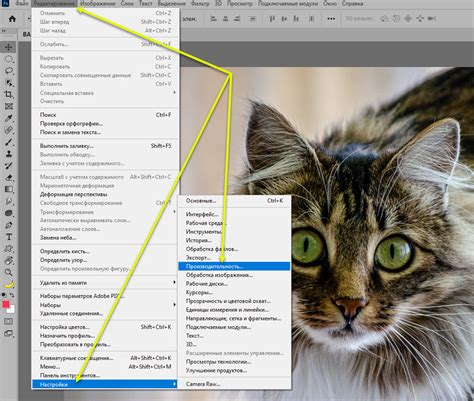Expand the Наборы submenu
Viewport: 474px width, 401px height.
click(105, 305)
